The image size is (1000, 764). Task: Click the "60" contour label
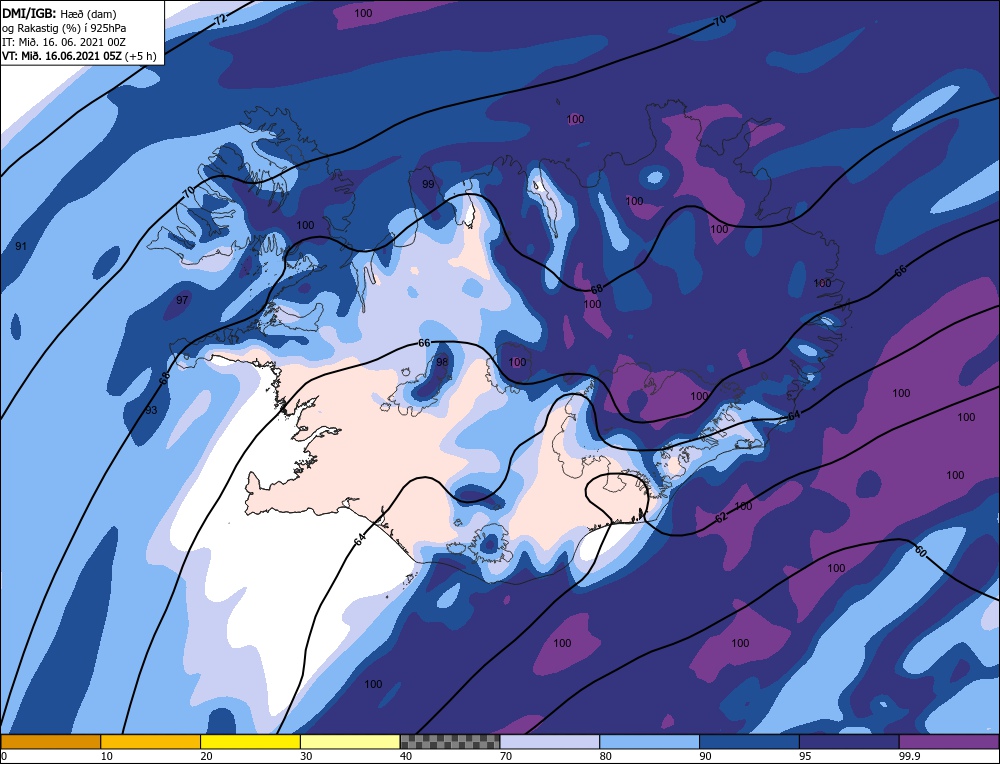[x=920, y=552]
